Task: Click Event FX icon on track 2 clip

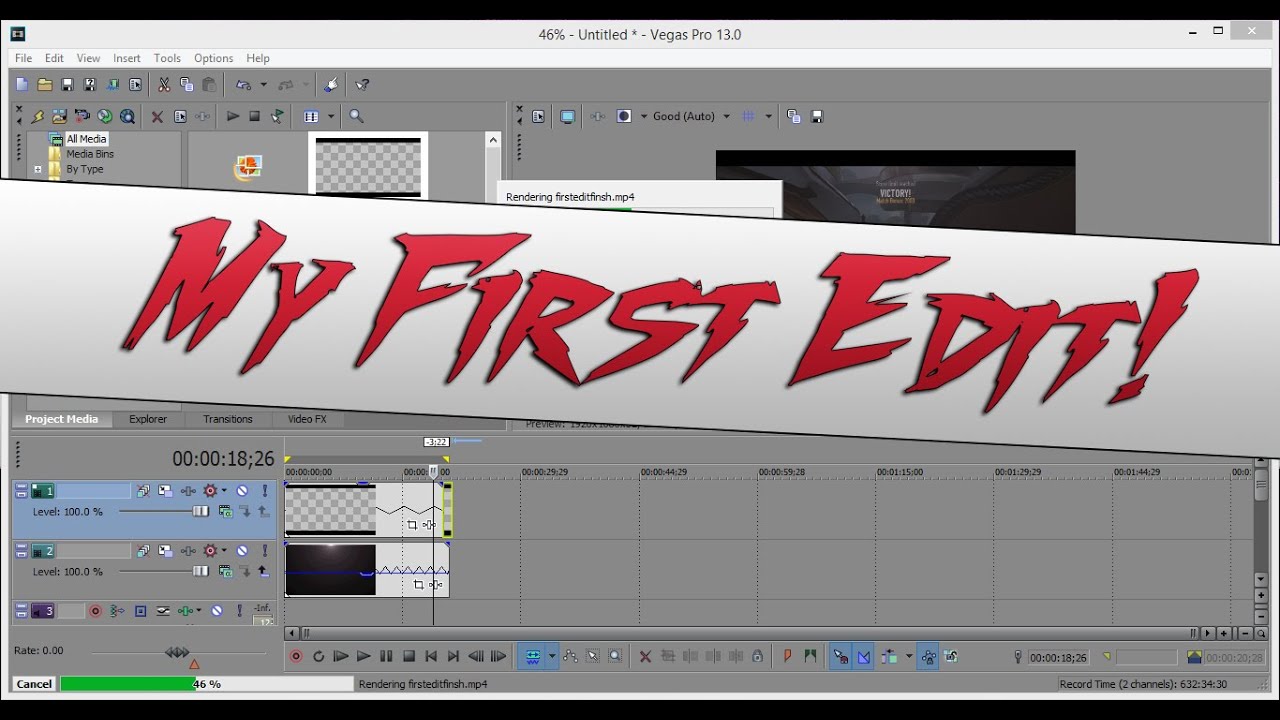Action: 435,585
